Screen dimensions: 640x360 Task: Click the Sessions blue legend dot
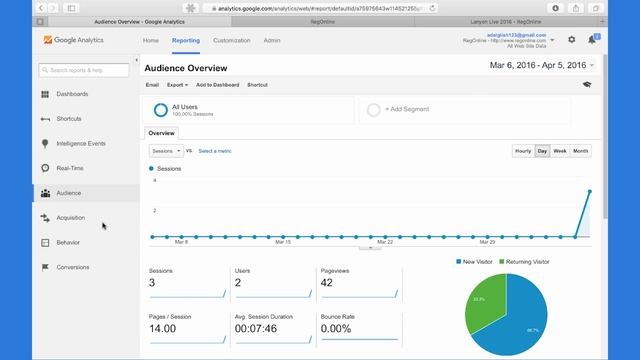[151, 169]
